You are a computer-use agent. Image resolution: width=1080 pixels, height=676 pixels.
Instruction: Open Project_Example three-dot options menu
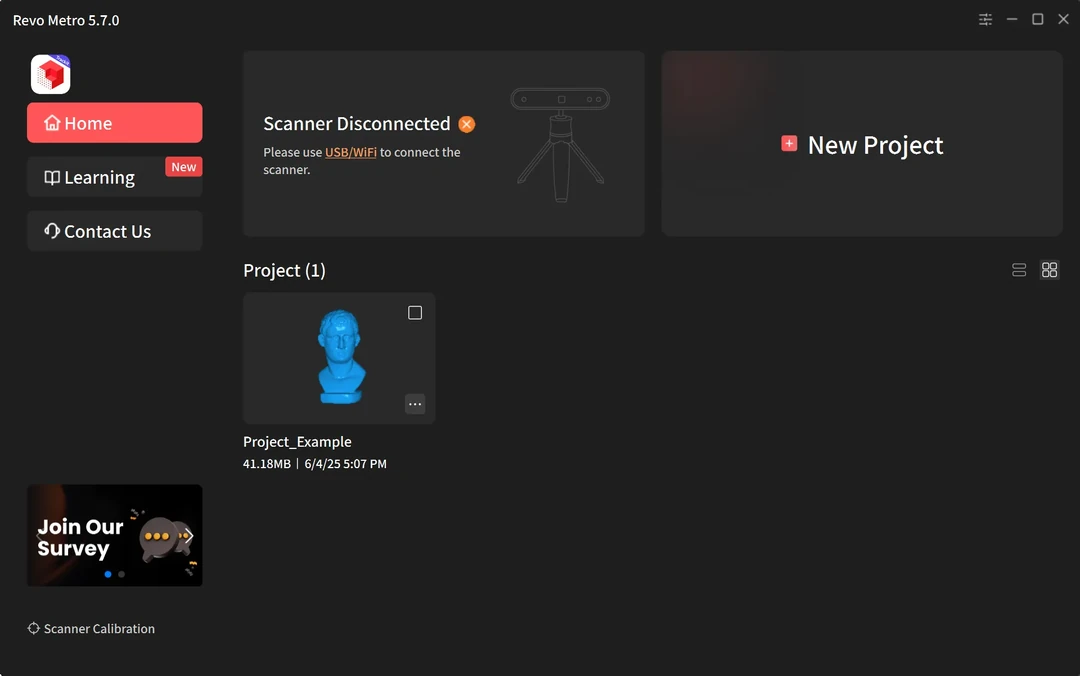415,404
